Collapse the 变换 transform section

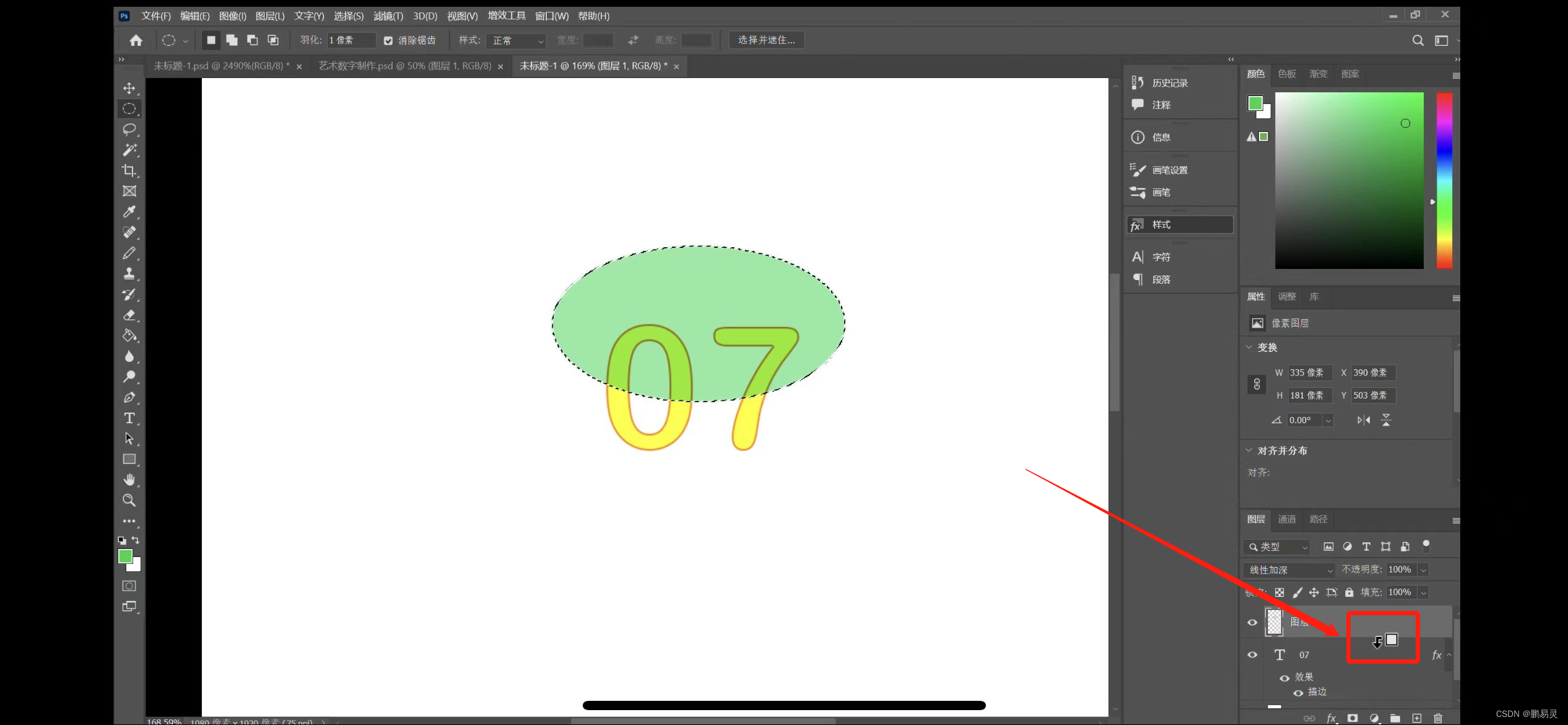coord(1249,347)
